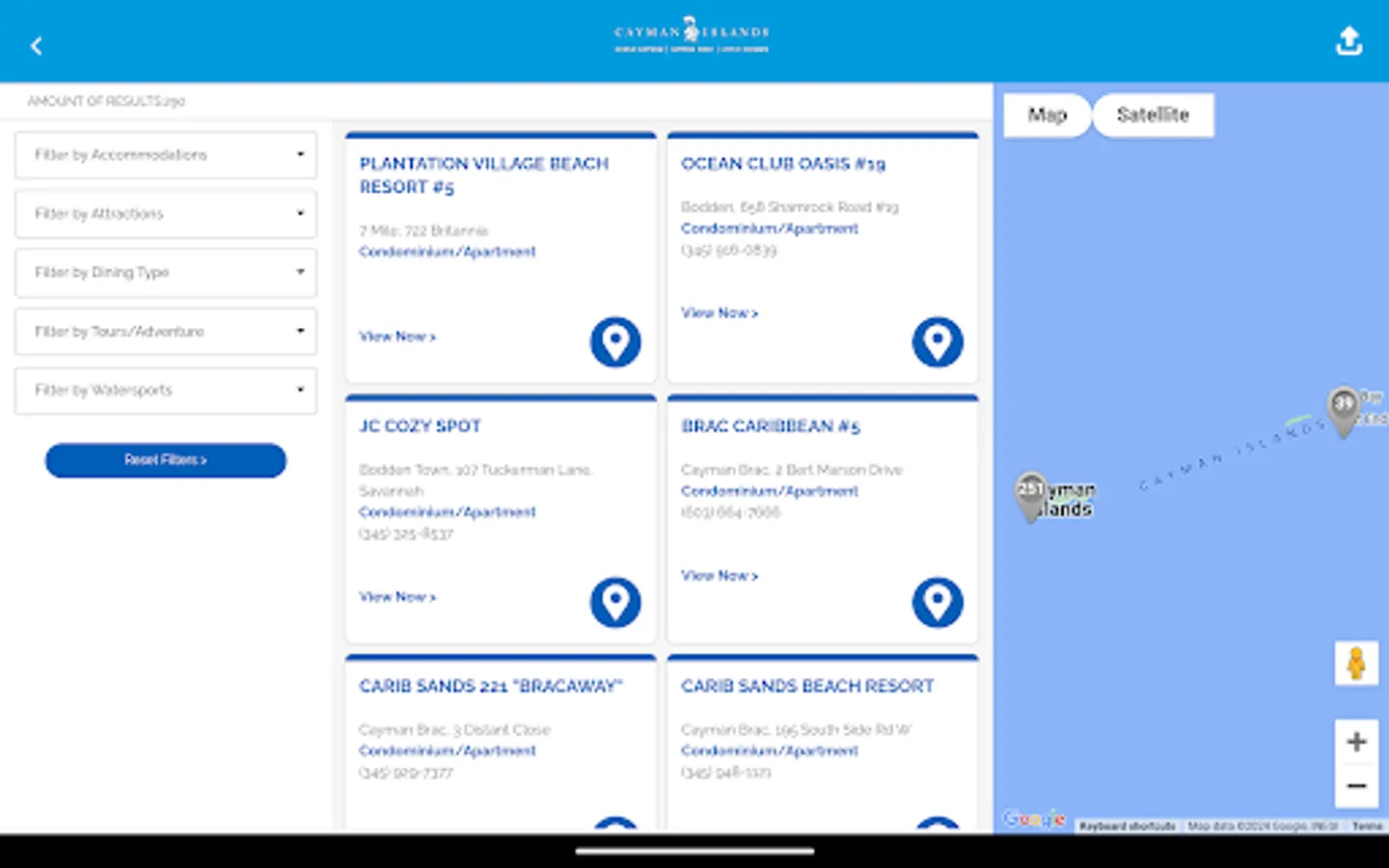Tap 7 Mile, 722 Britannia address
Viewport: 1389px width, 868px height.
point(423,231)
